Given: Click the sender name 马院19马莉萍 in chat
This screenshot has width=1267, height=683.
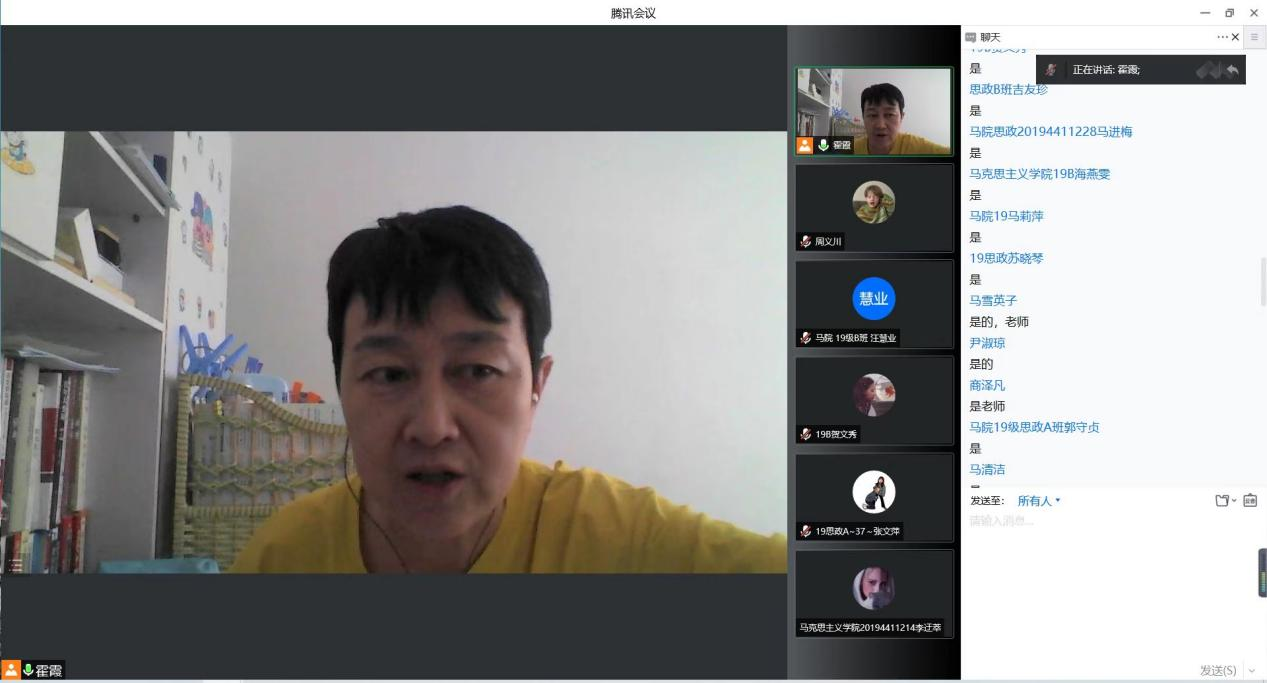Looking at the screenshot, I should click(x=1006, y=216).
